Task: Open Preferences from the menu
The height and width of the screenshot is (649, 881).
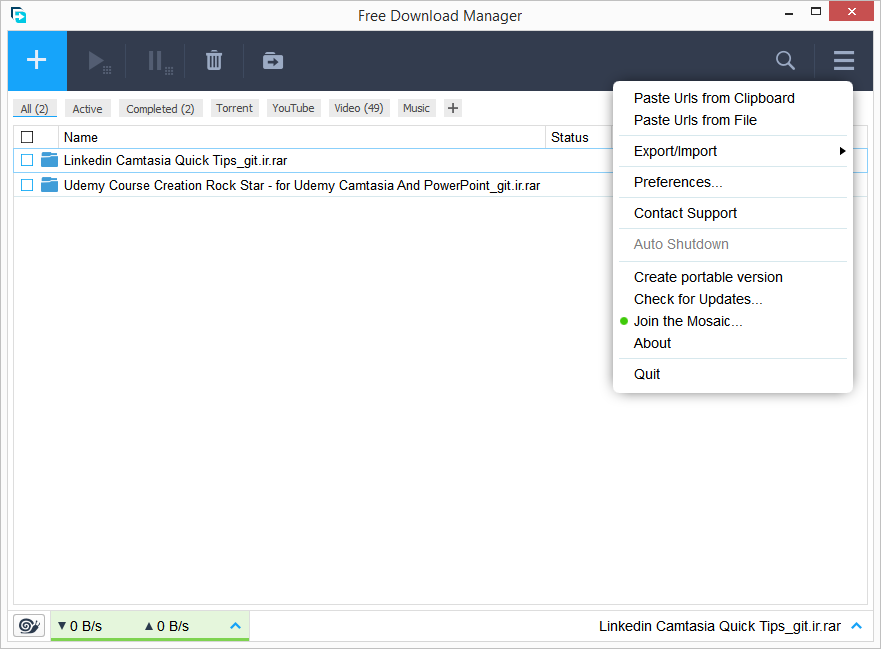Action: [677, 182]
